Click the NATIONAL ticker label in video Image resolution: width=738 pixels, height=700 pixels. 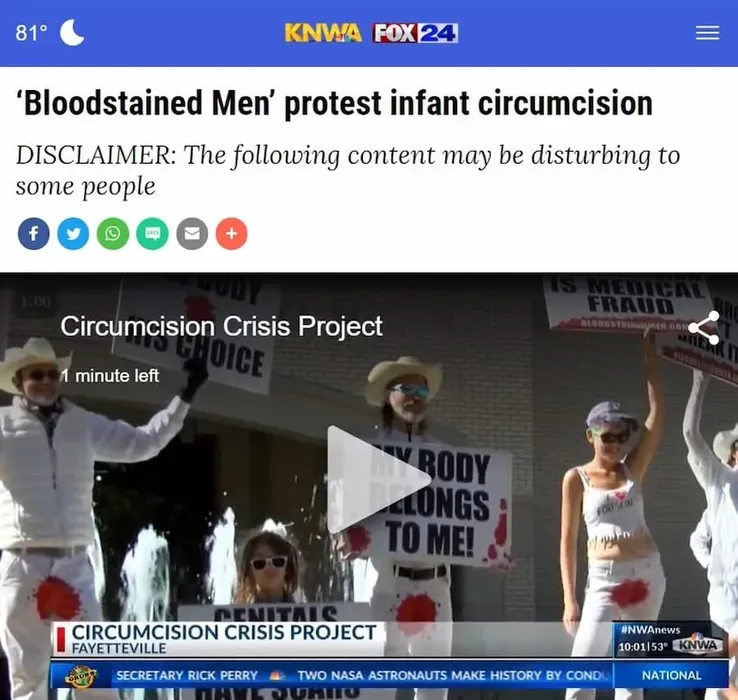(671, 675)
